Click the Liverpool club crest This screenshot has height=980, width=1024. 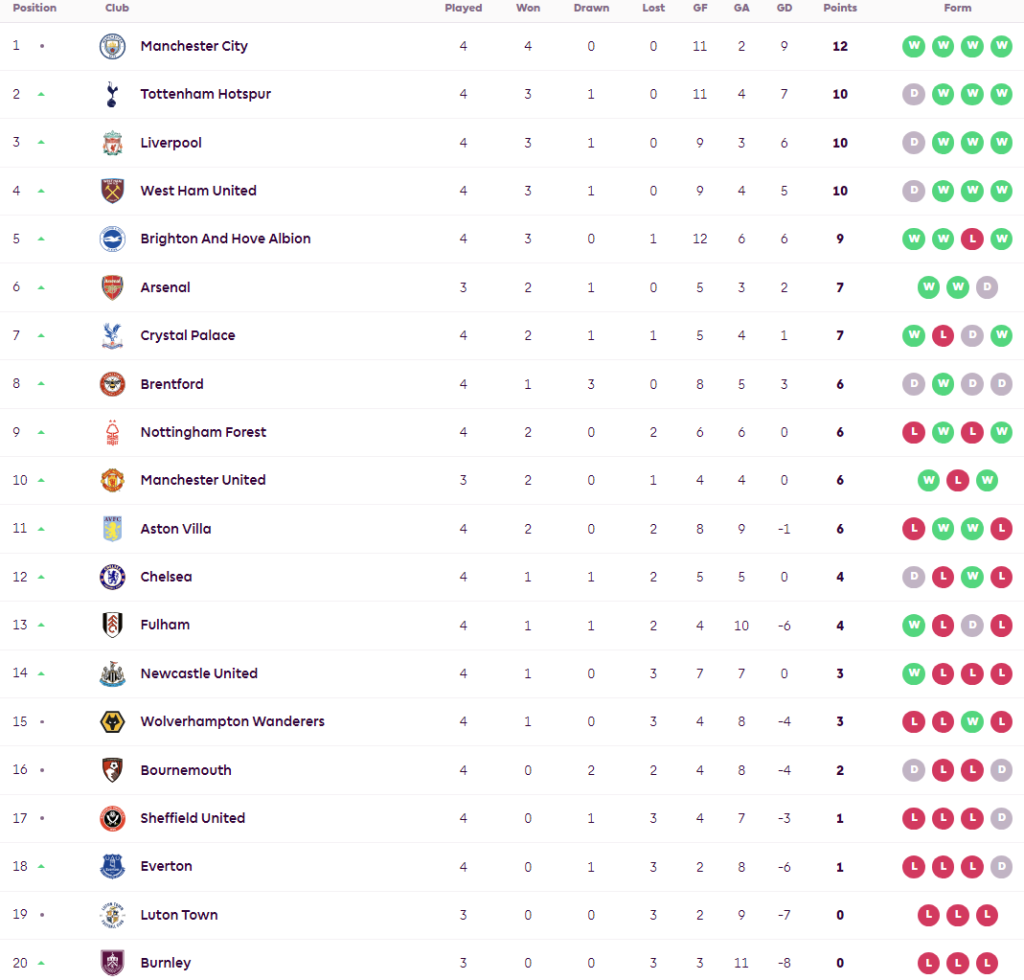112,143
